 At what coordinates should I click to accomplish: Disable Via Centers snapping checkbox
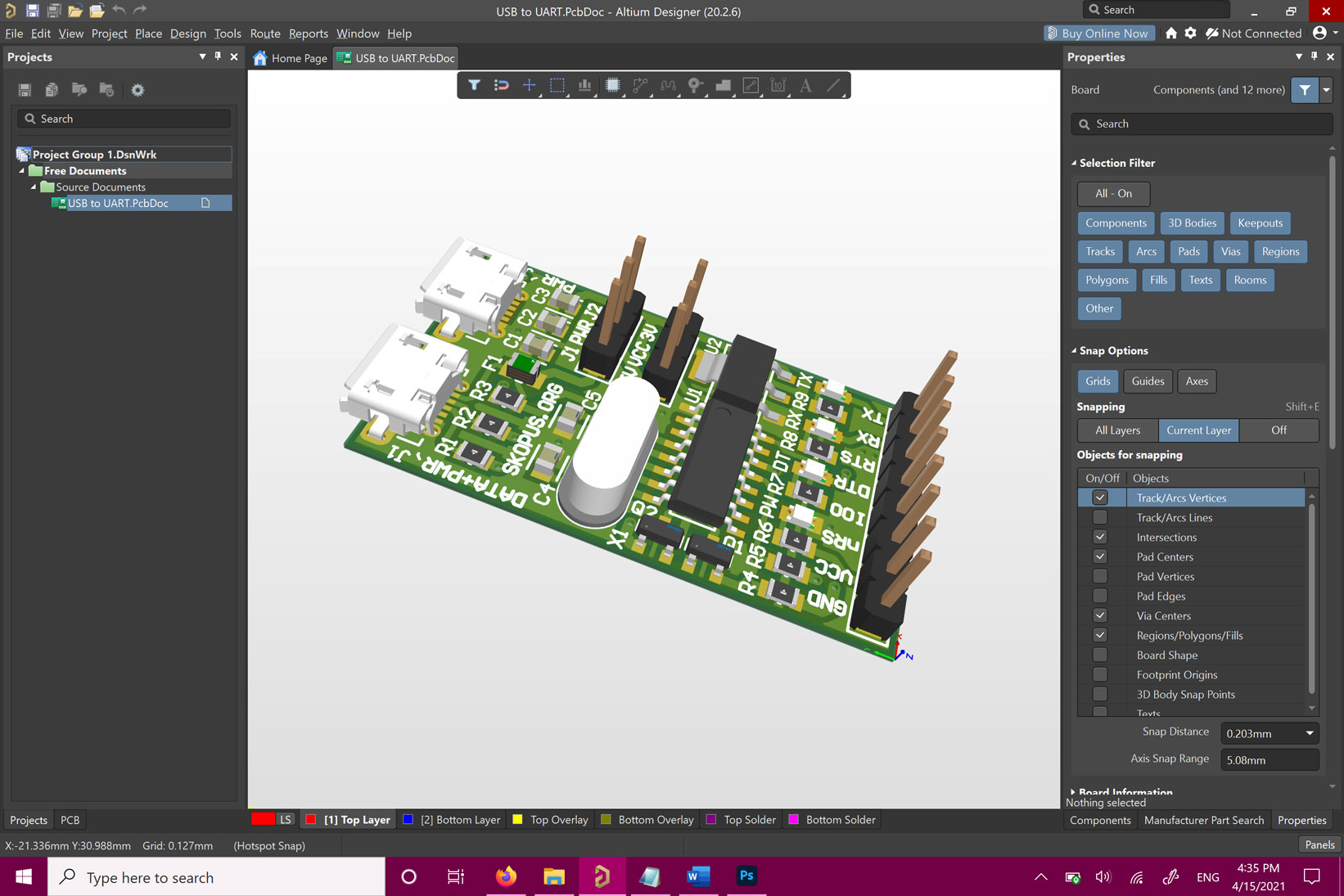pyautogui.click(x=1100, y=615)
